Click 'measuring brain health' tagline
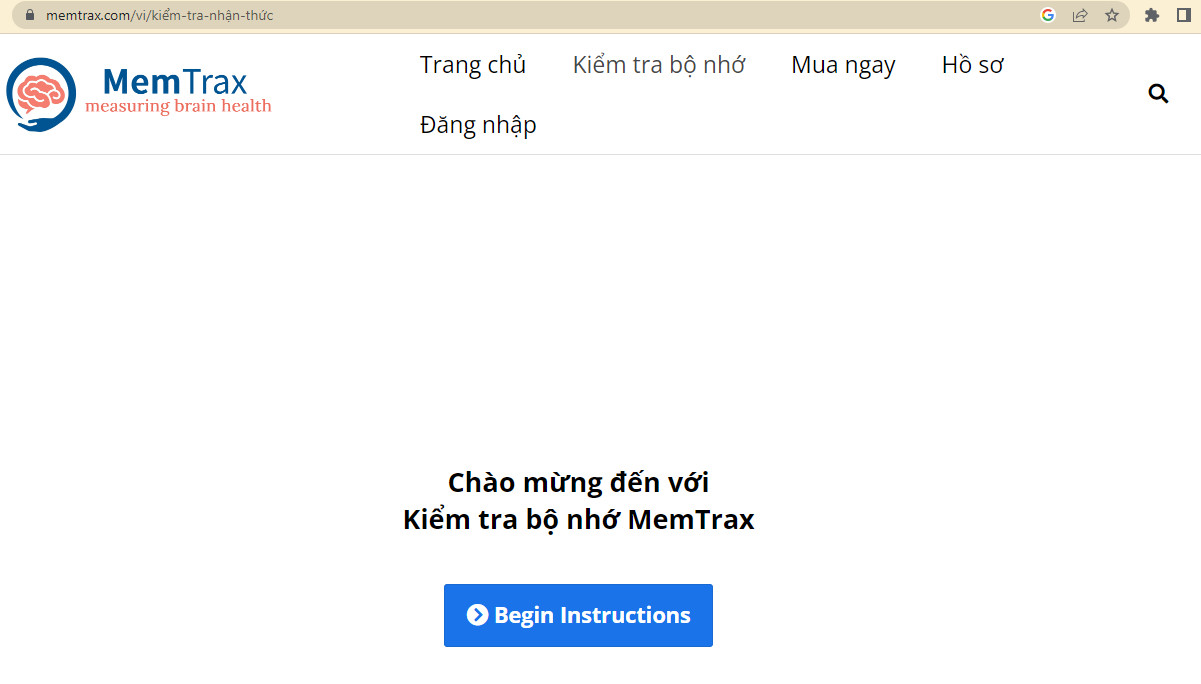The image size is (1201, 684). [x=178, y=106]
